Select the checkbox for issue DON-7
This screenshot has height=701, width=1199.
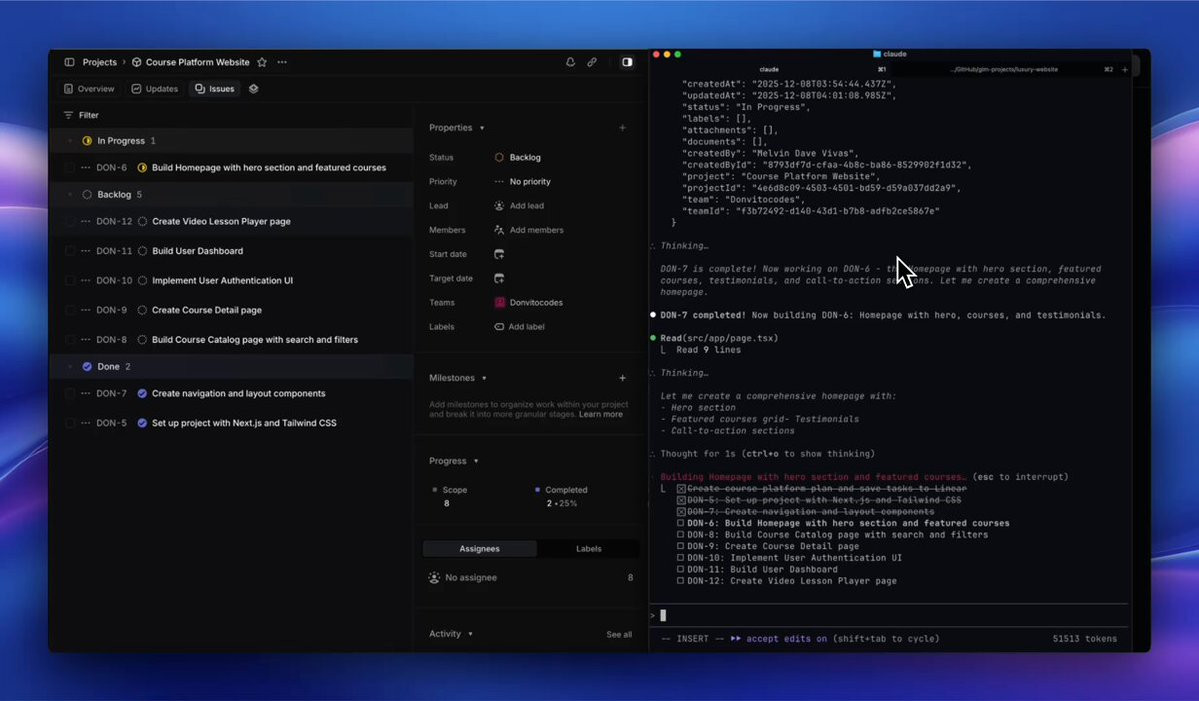[x=70, y=394]
